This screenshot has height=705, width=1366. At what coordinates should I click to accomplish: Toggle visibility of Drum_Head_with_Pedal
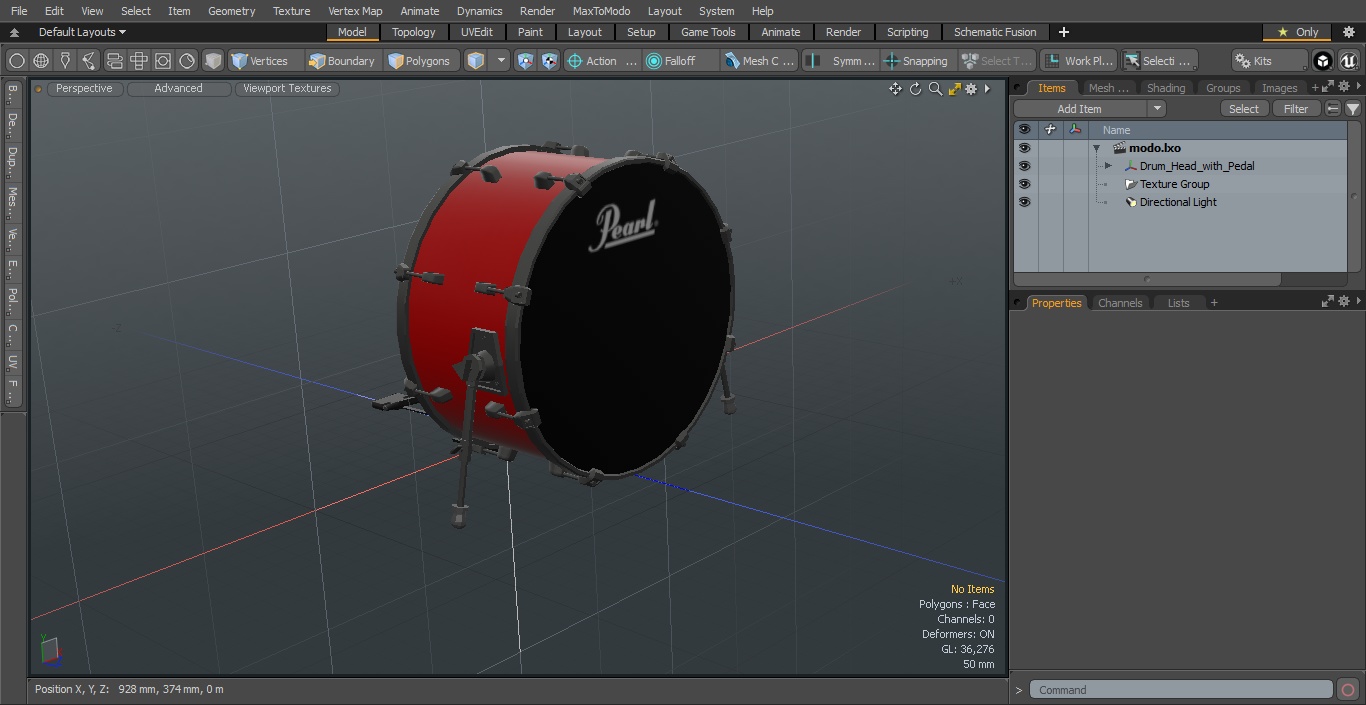pos(1024,166)
